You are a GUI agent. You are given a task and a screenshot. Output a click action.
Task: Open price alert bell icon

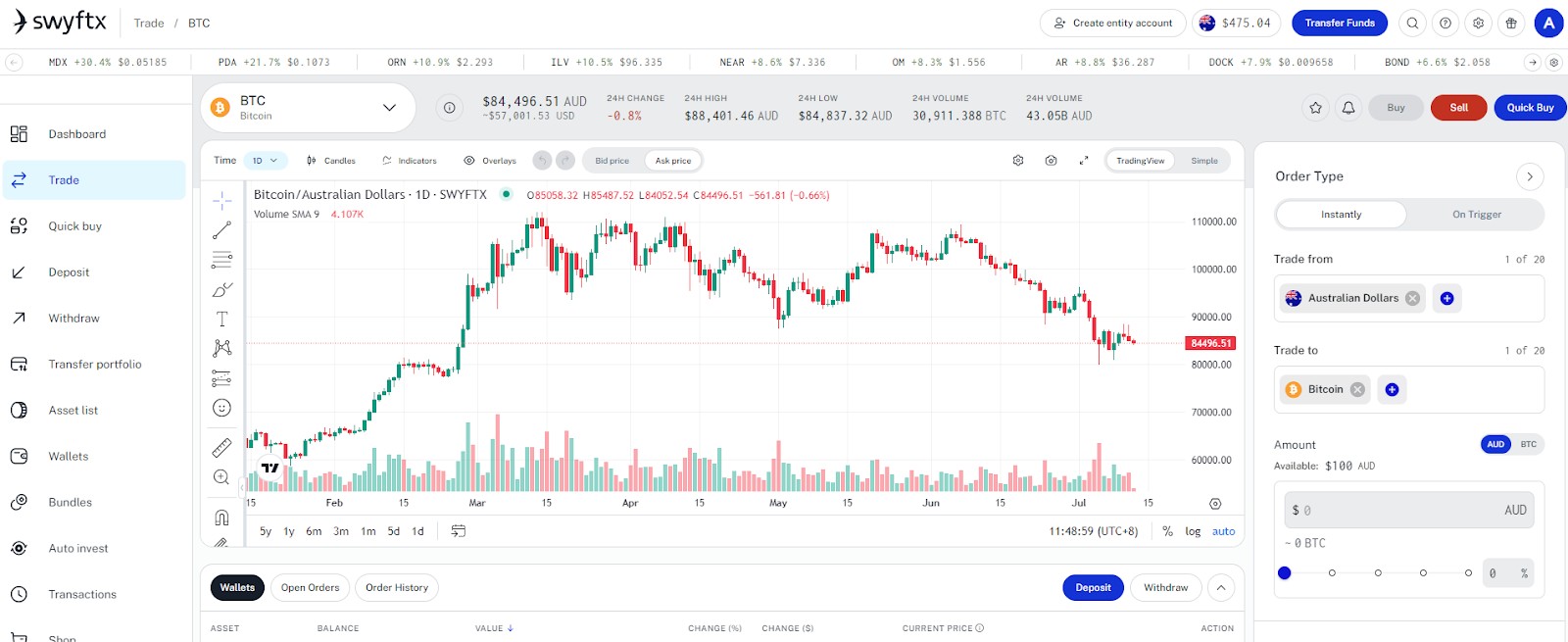(1348, 108)
